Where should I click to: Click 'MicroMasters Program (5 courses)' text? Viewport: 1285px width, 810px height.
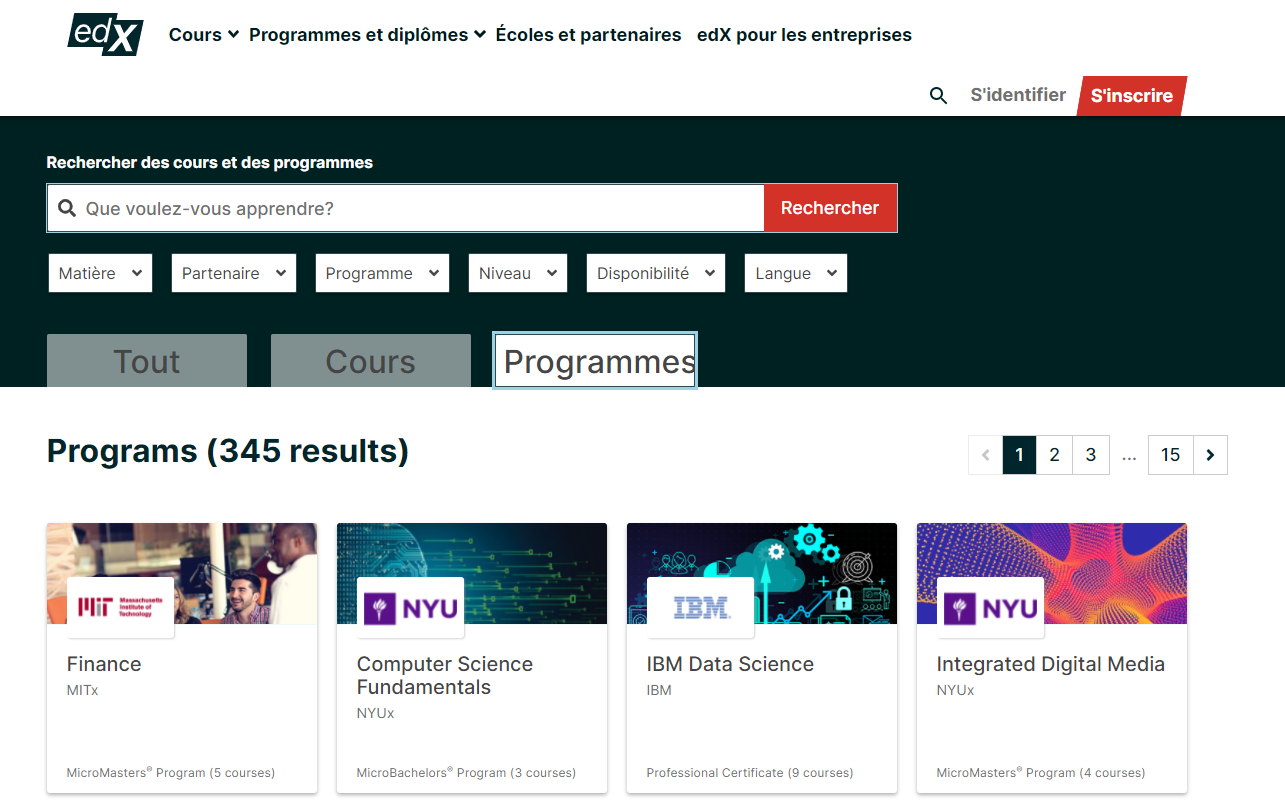(171, 772)
